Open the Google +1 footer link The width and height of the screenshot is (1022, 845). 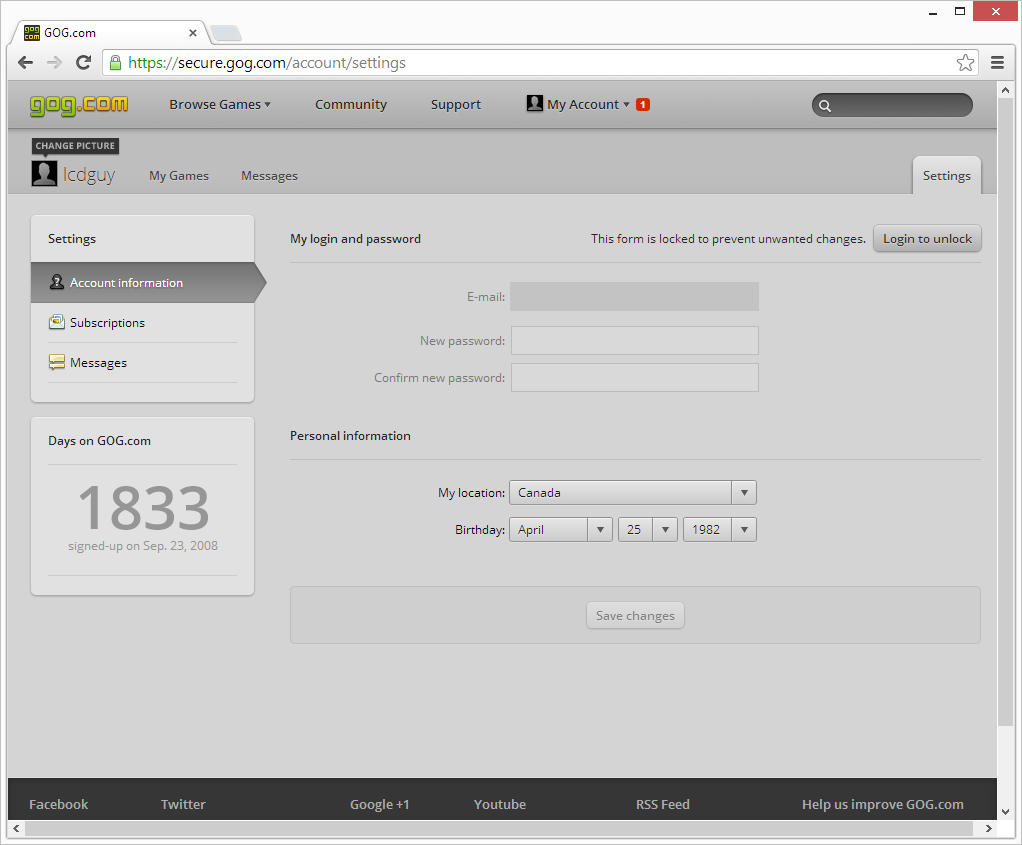[x=379, y=804]
